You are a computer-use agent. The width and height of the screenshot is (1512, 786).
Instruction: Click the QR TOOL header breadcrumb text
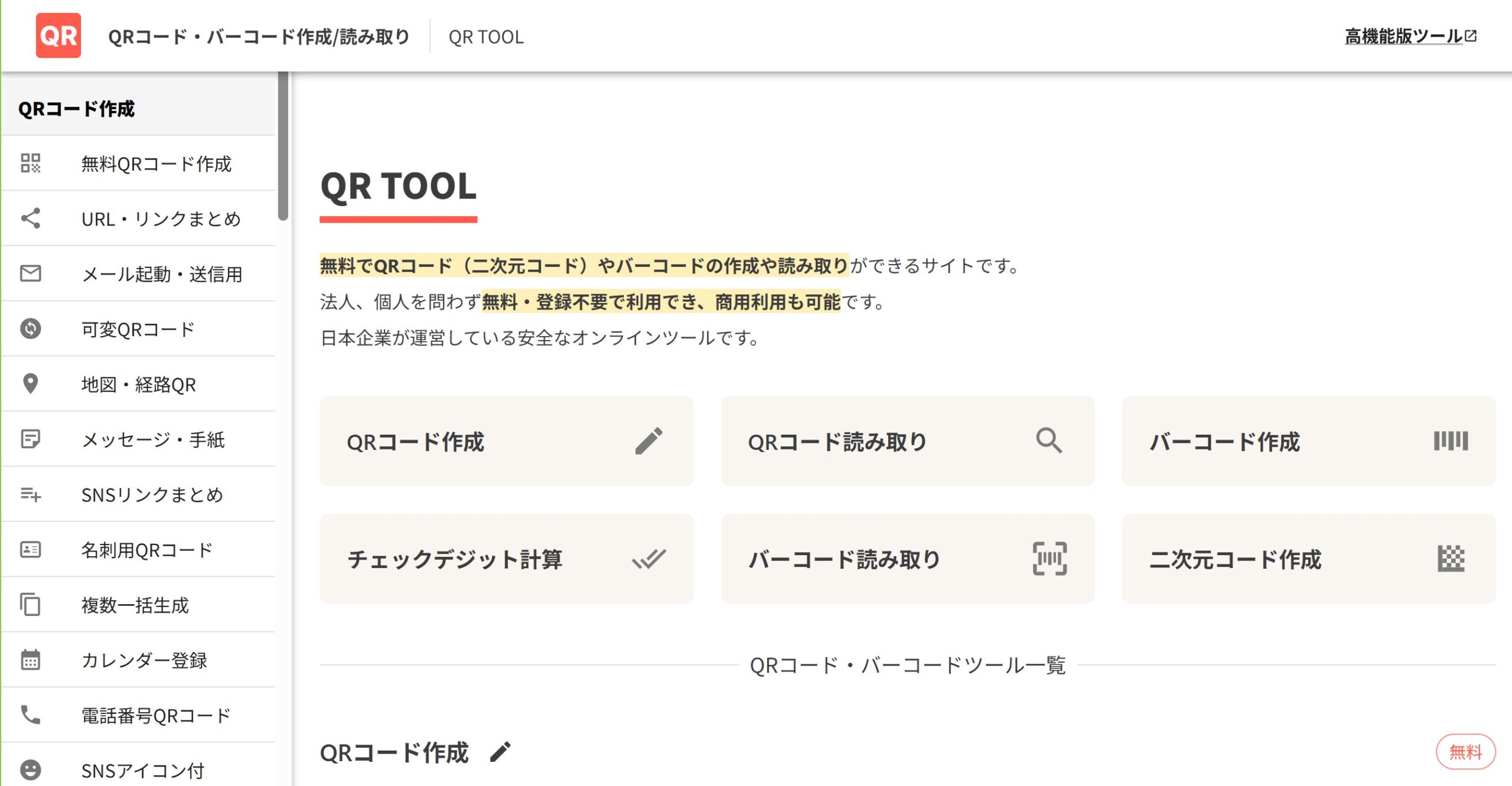pyautogui.click(x=485, y=37)
